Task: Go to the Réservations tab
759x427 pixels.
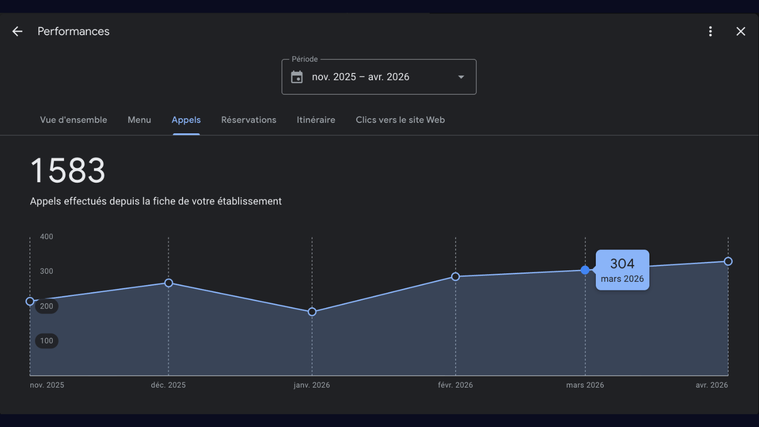Action: [x=248, y=120]
